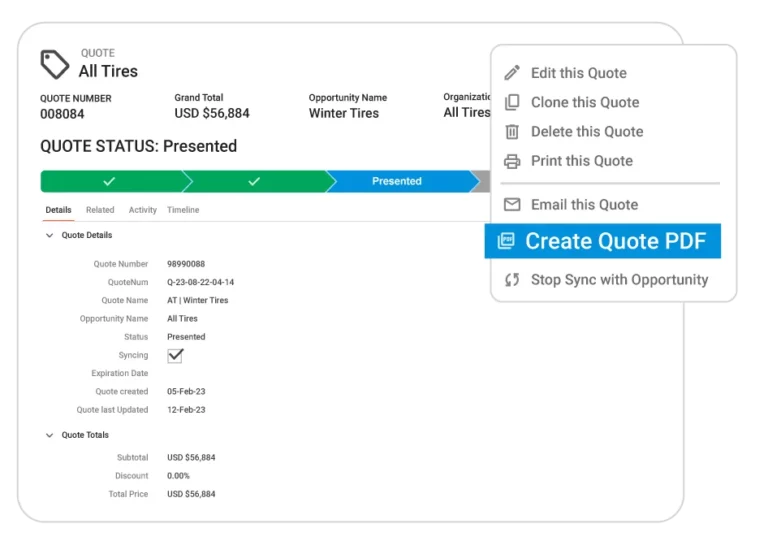Uncheck the Syncing checkbox
This screenshot has height=554, width=768.
(x=175, y=355)
